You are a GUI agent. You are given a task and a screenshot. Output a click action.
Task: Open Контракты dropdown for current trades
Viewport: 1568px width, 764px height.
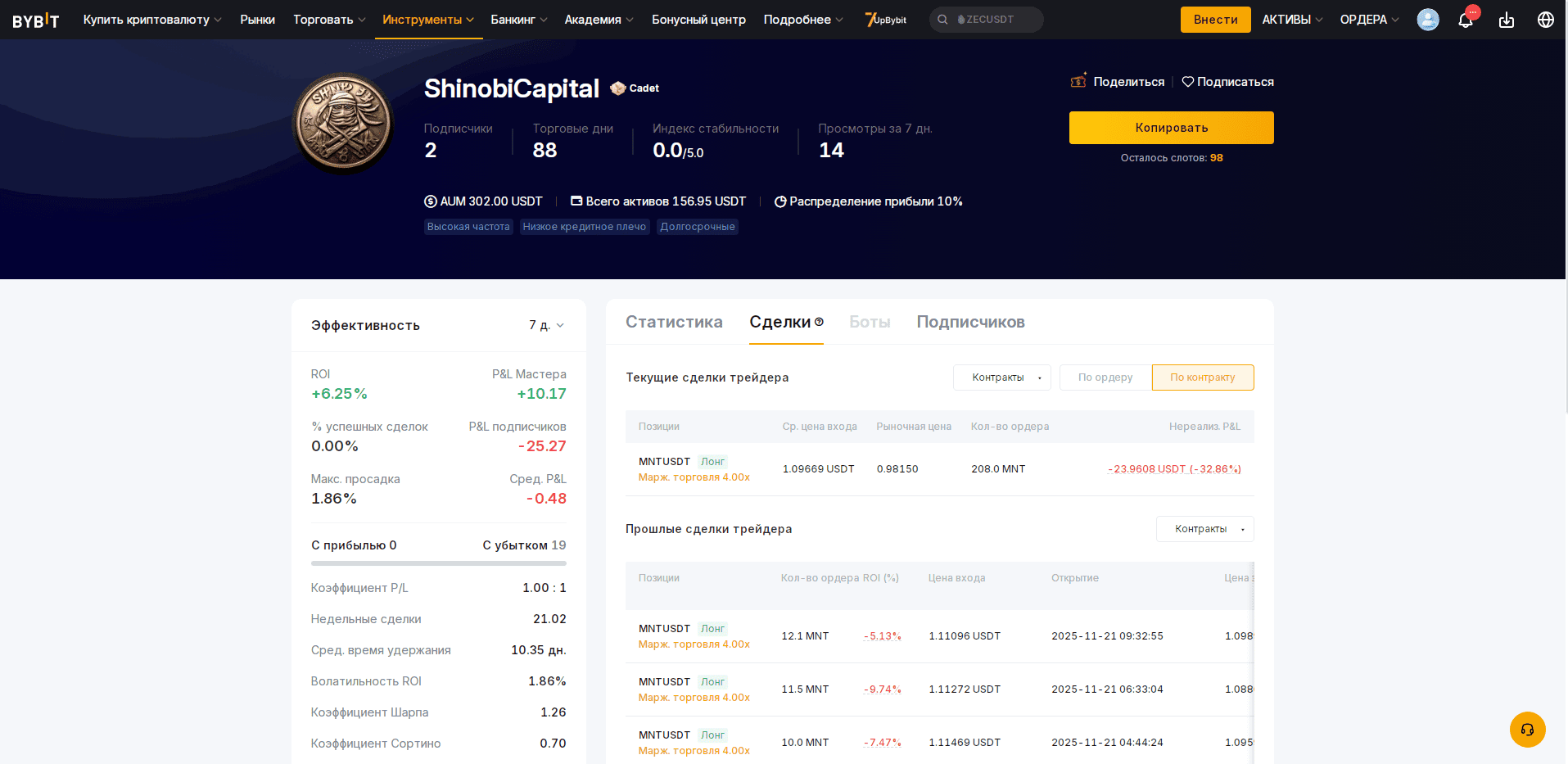1002,377
